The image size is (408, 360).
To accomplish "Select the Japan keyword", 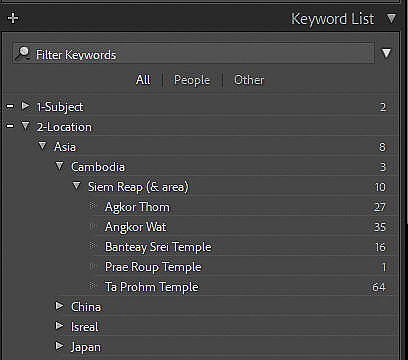I will click(86, 347).
